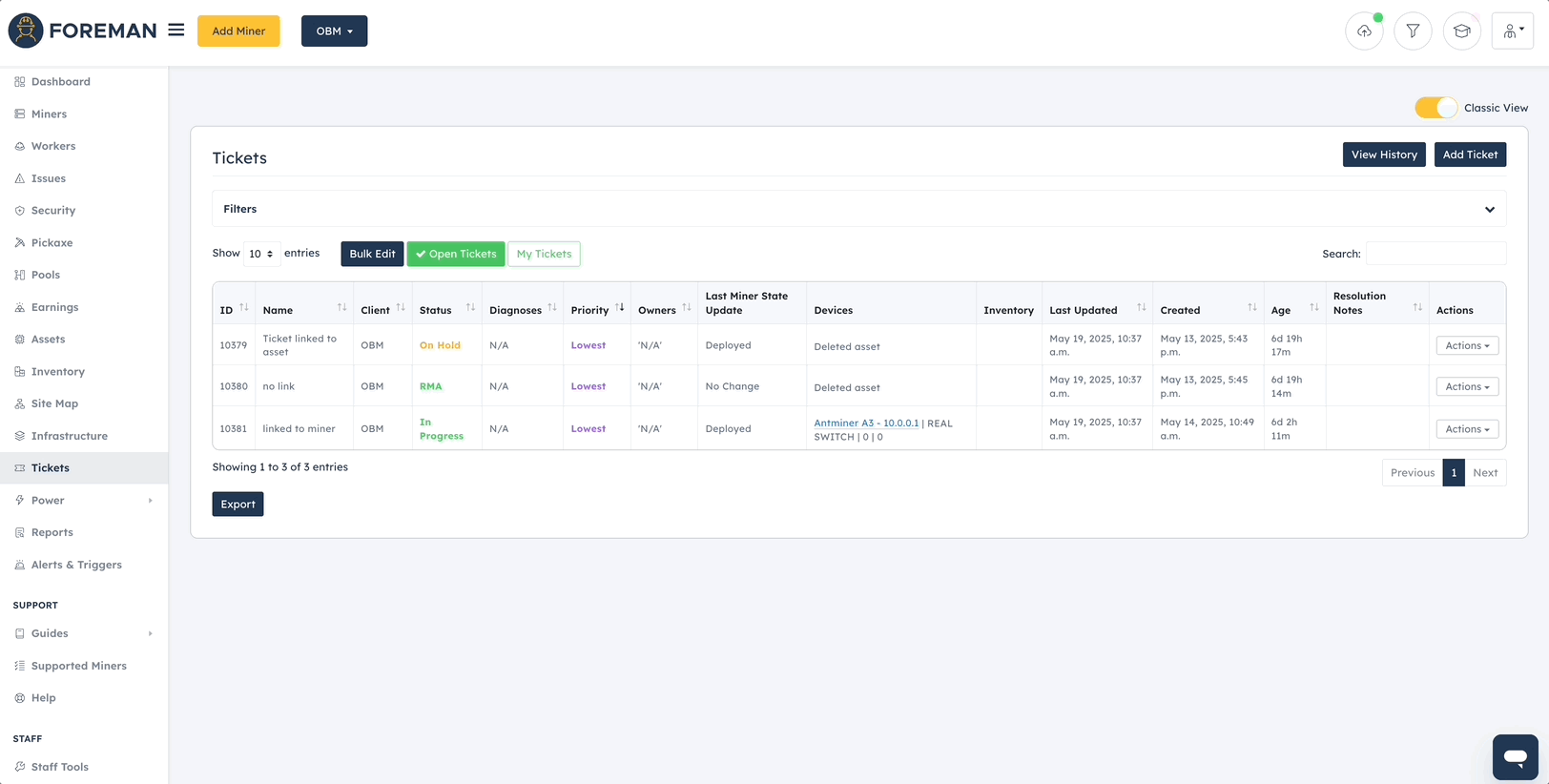The image size is (1549, 784).
Task: Click the Dashboard sidebar icon
Action: (20, 82)
